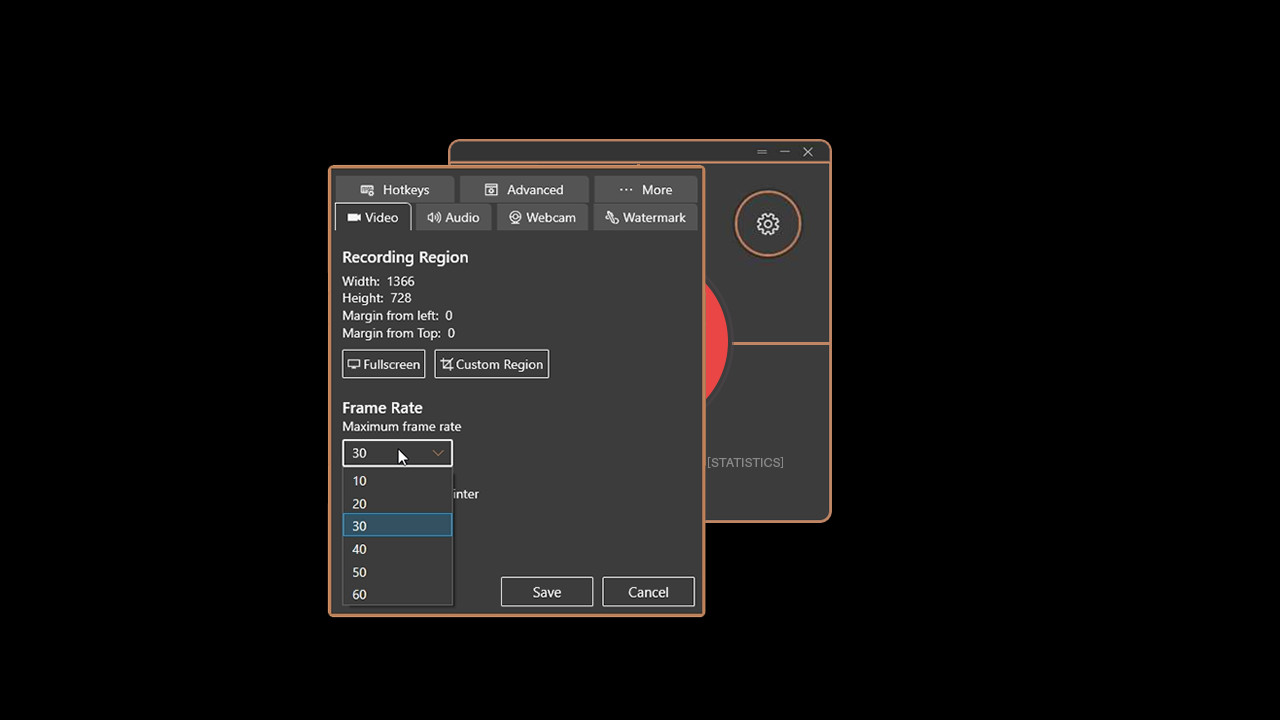Select 10 from frame rate list
The image size is (1280, 720).
398,481
